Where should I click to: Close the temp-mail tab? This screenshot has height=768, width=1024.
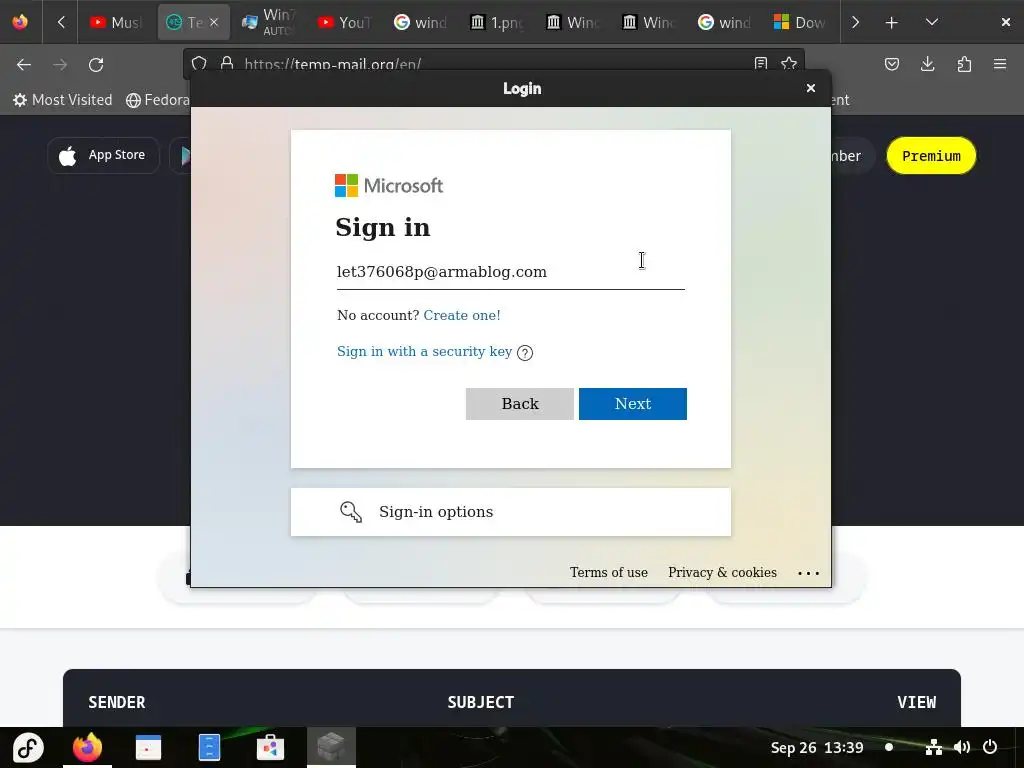pos(214,23)
